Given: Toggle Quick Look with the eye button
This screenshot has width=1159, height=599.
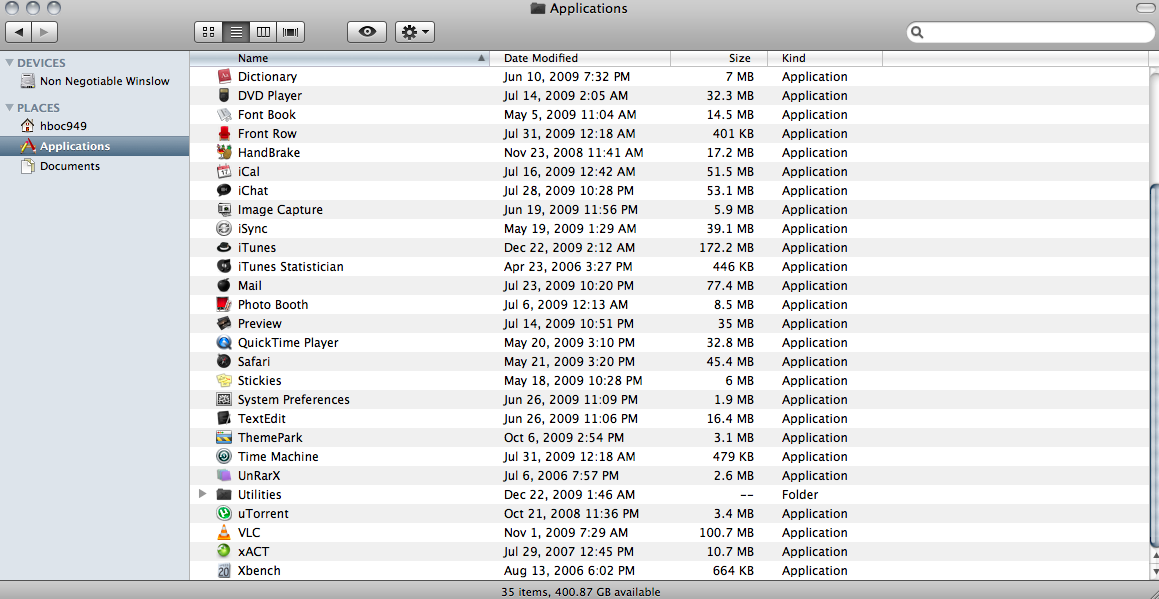Looking at the screenshot, I should point(367,32).
